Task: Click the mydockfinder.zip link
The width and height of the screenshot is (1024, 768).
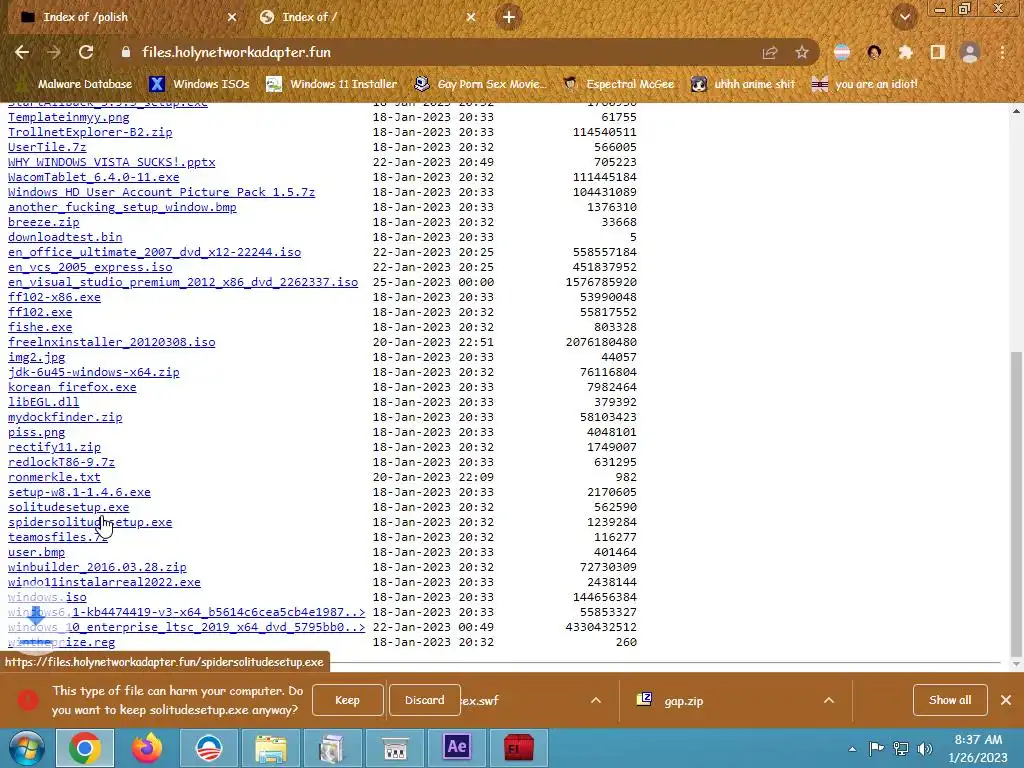Action: pos(65,418)
